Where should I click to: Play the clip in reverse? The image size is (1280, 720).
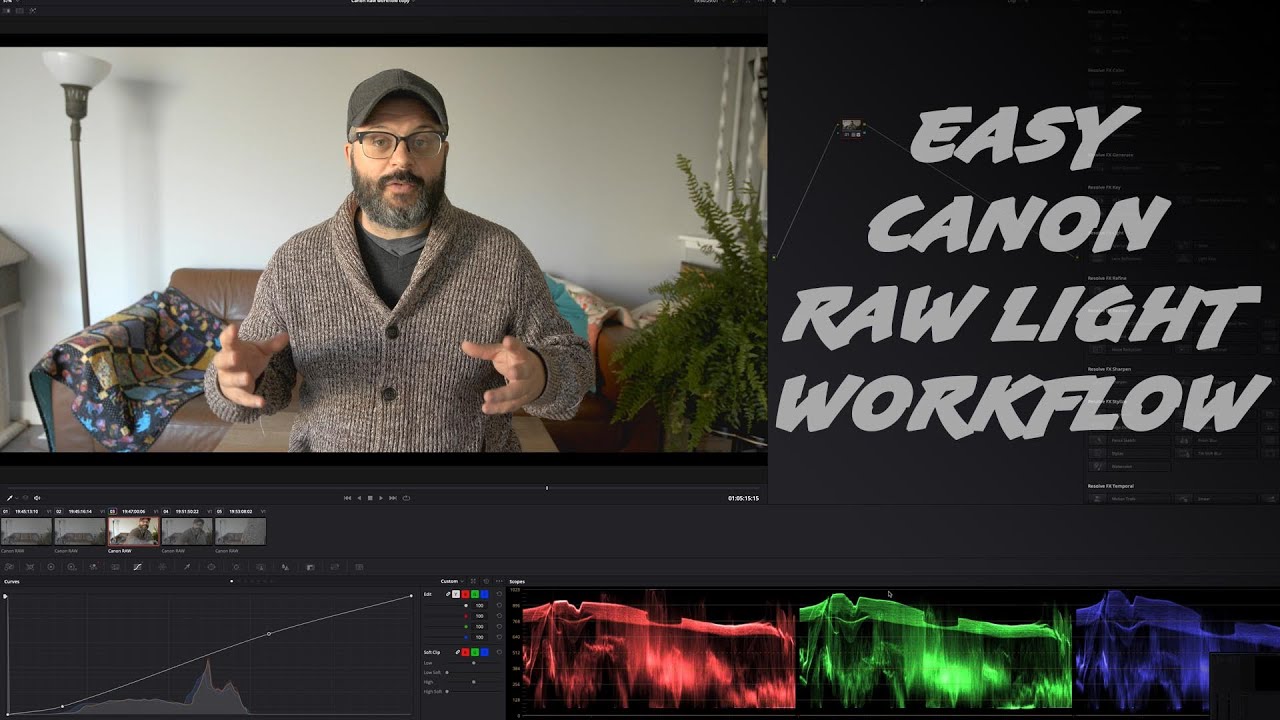point(359,498)
